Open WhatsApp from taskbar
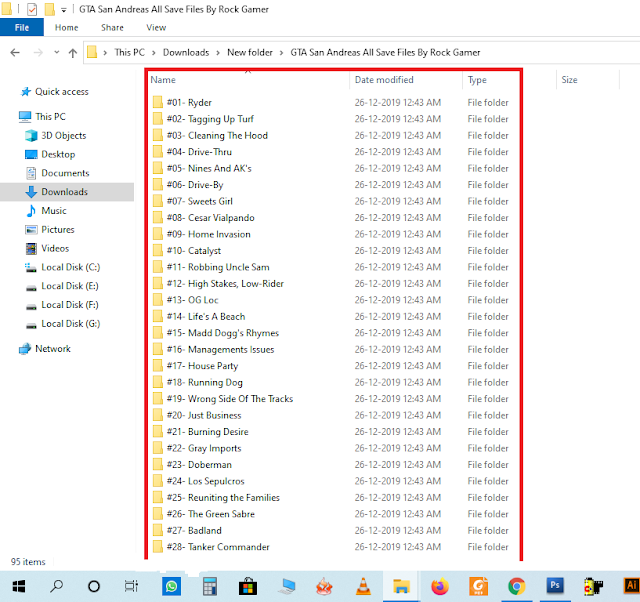640x602 pixels. click(171, 586)
